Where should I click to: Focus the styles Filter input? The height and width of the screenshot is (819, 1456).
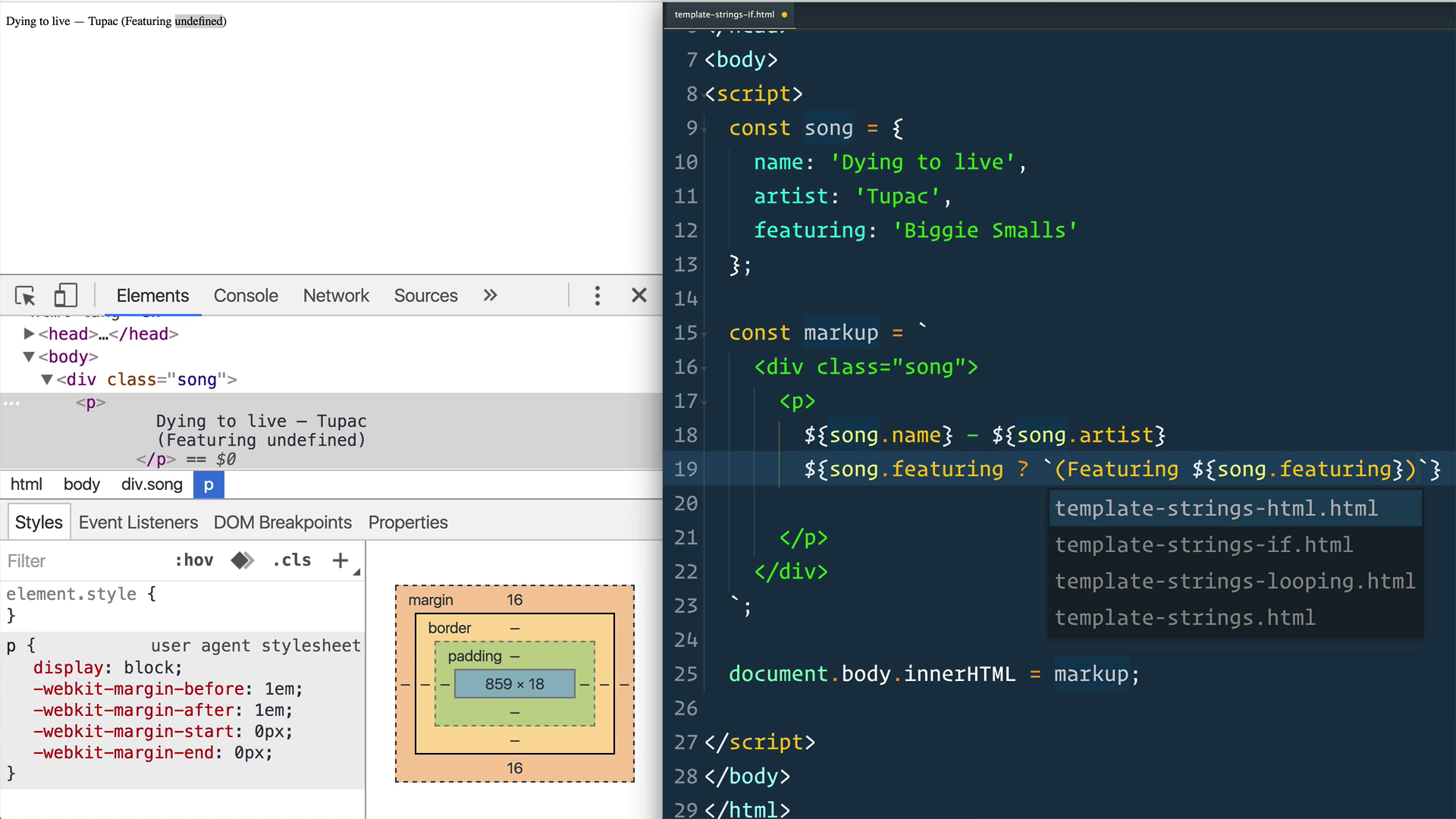click(83, 561)
